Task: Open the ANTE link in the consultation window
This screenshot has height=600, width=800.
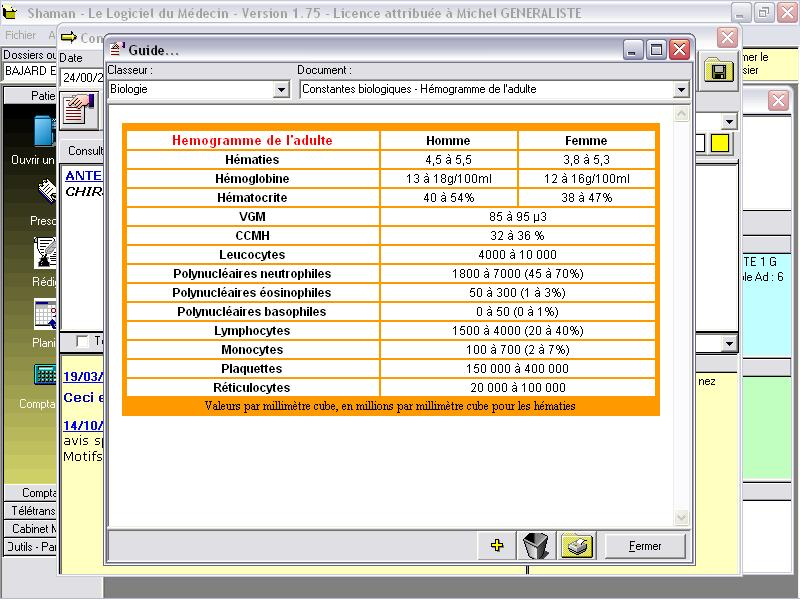Action: coord(84,176)
